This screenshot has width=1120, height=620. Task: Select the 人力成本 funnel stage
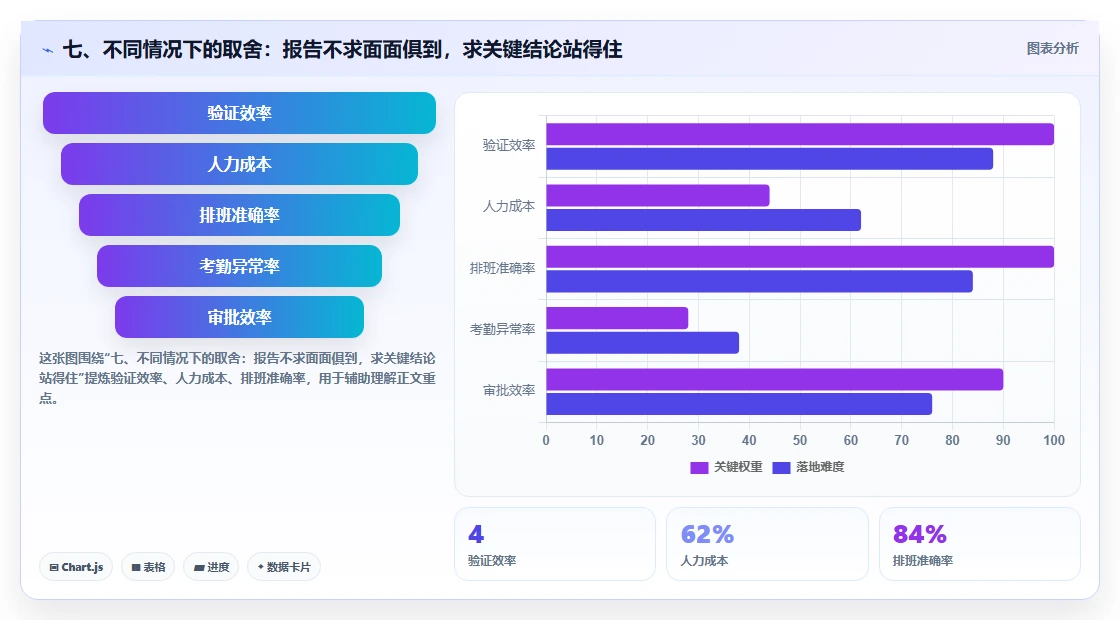coord(239,164)
